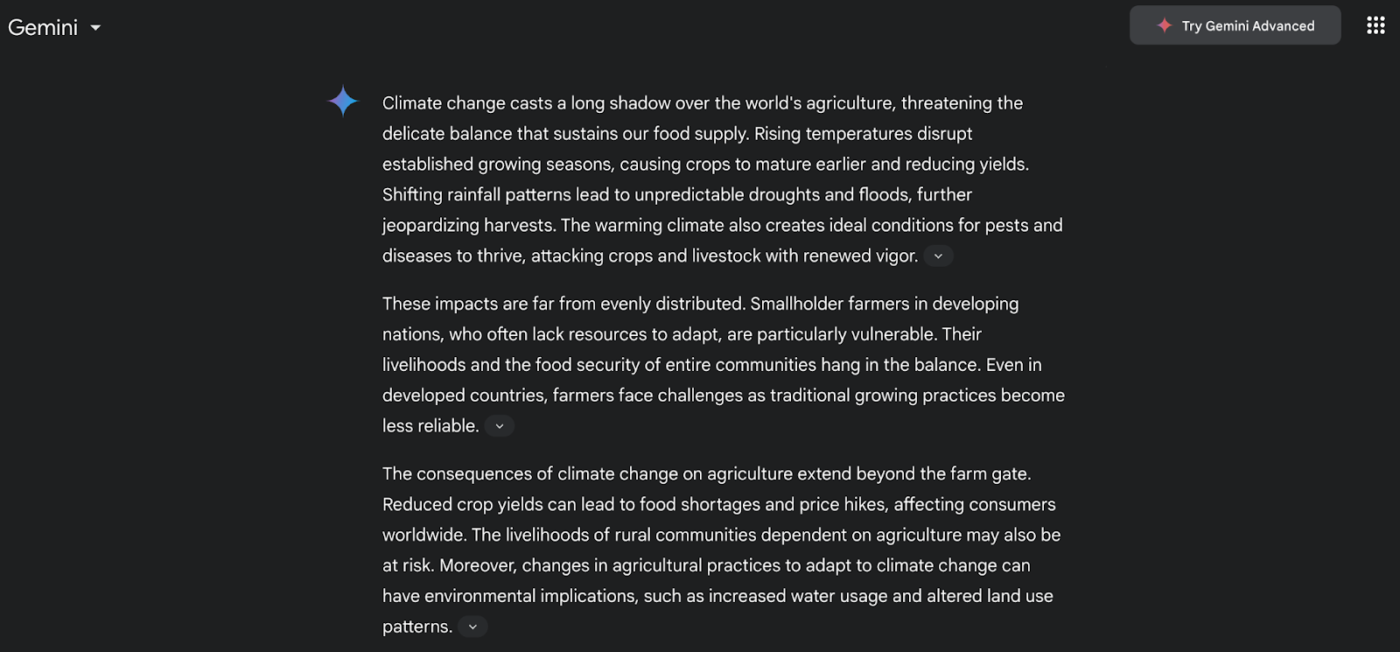The height and width of the screenshot is (652, 1400).
Task: Click the red sparkle in Try Gemini Advanced
Action: pyautogui.click(x=1164, y=26)
